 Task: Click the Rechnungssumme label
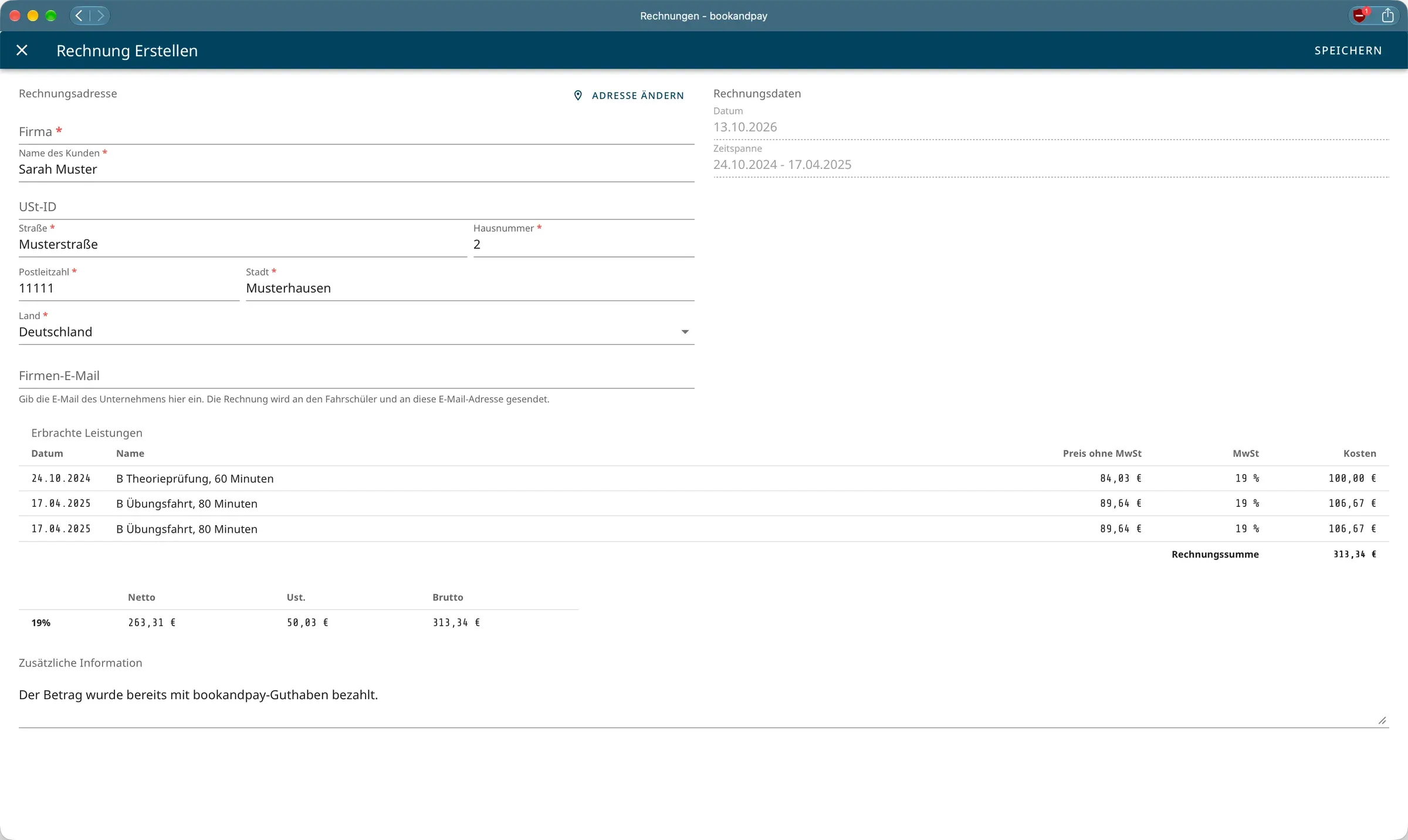click(x=1215, y=554)
